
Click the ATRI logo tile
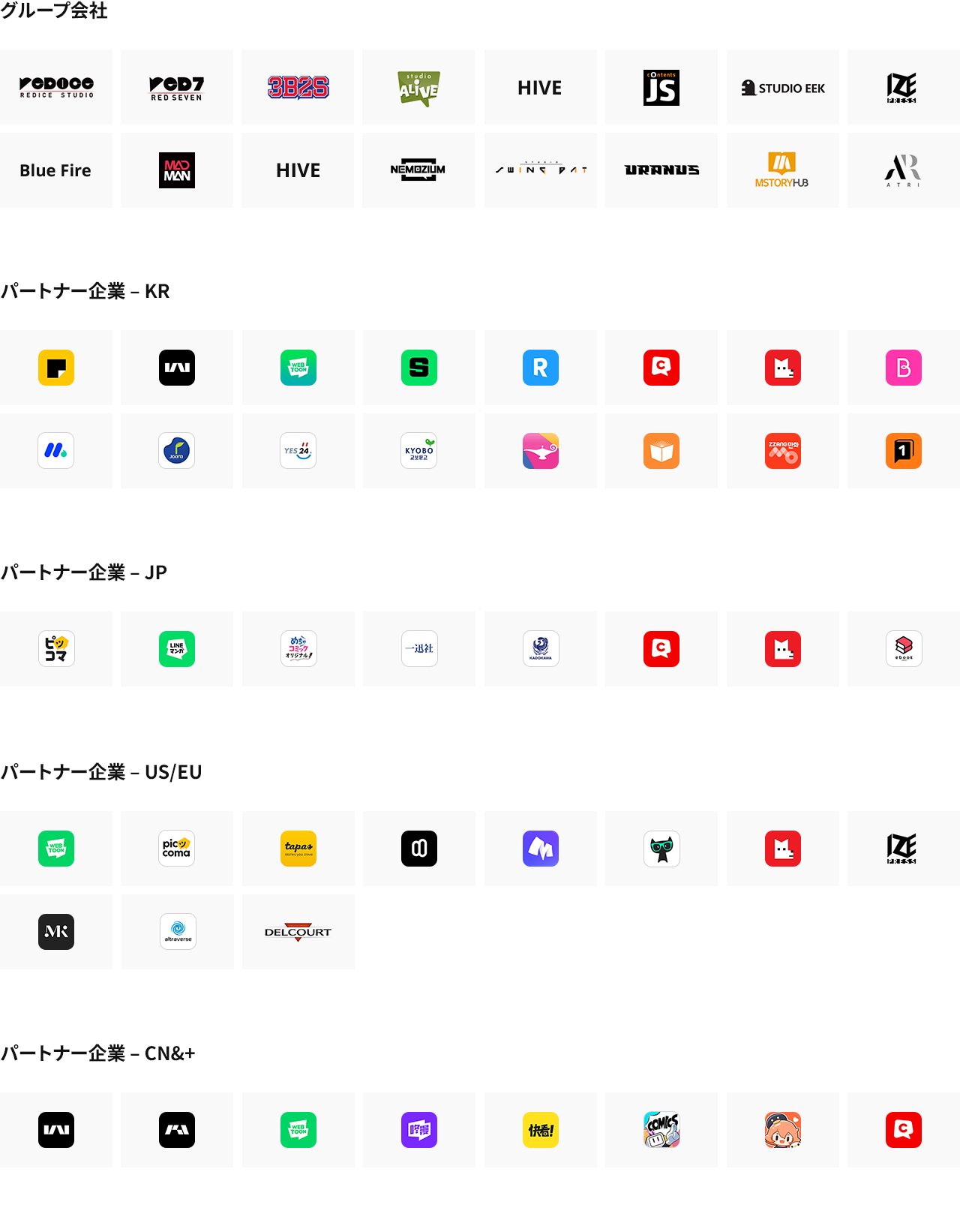coord(904,170)
